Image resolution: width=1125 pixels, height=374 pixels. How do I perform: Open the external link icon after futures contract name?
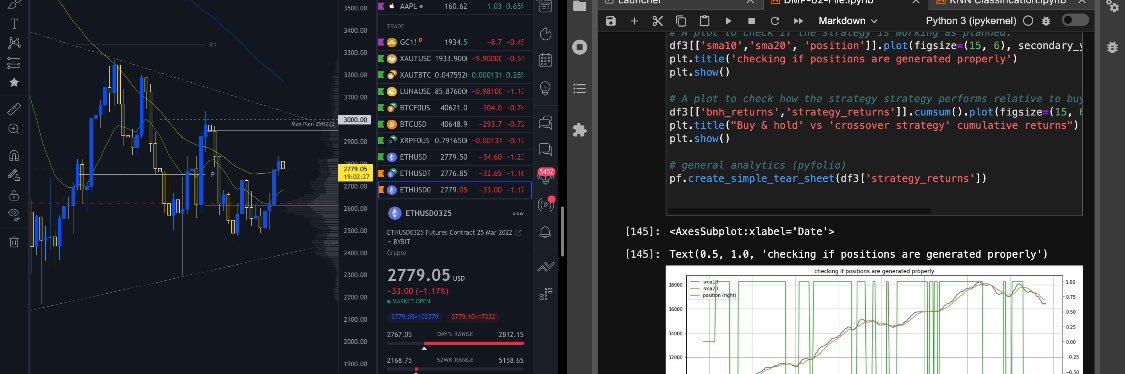pyautogui.click(x=518, y=233)
